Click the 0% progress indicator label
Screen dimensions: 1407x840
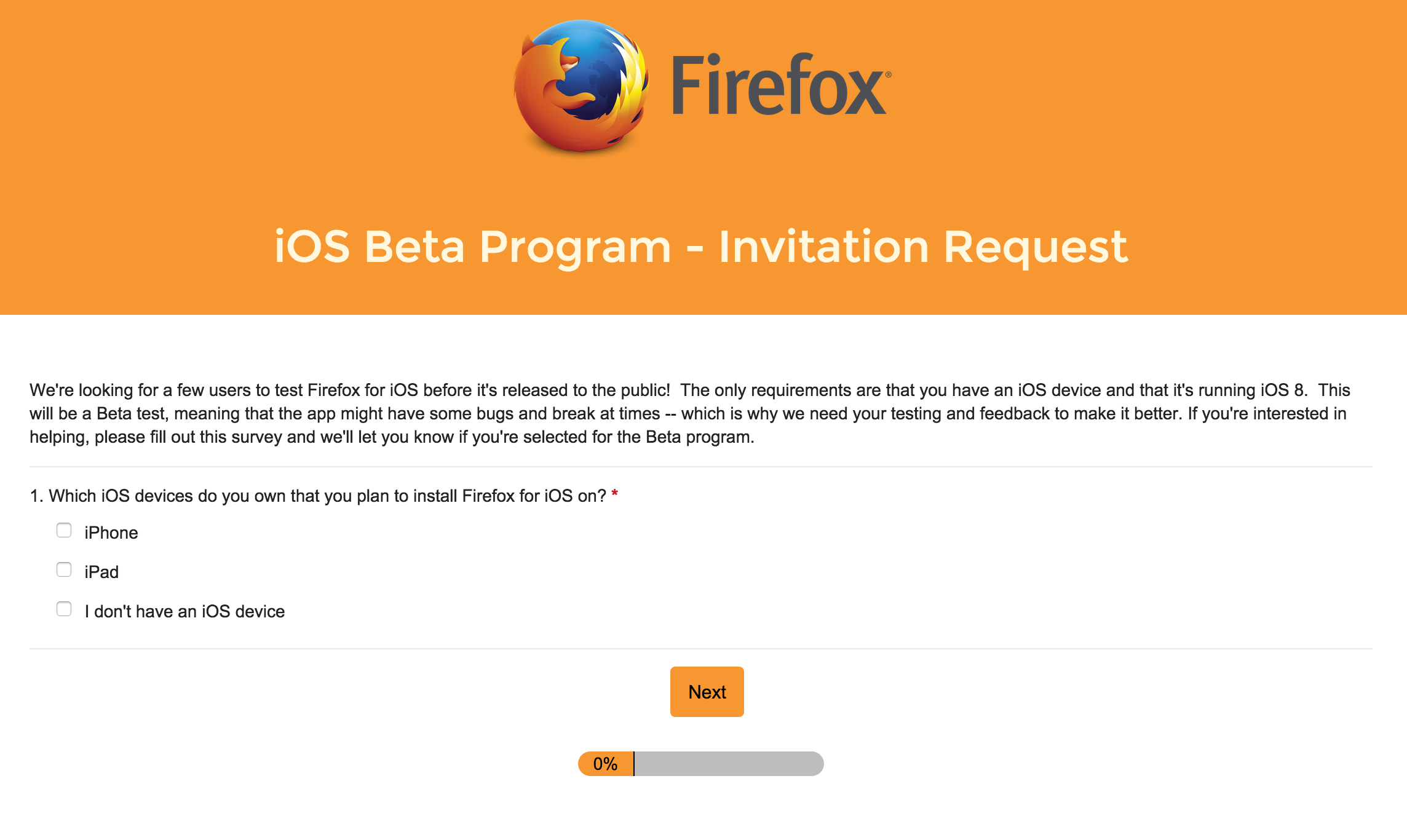tap(605, 764)
